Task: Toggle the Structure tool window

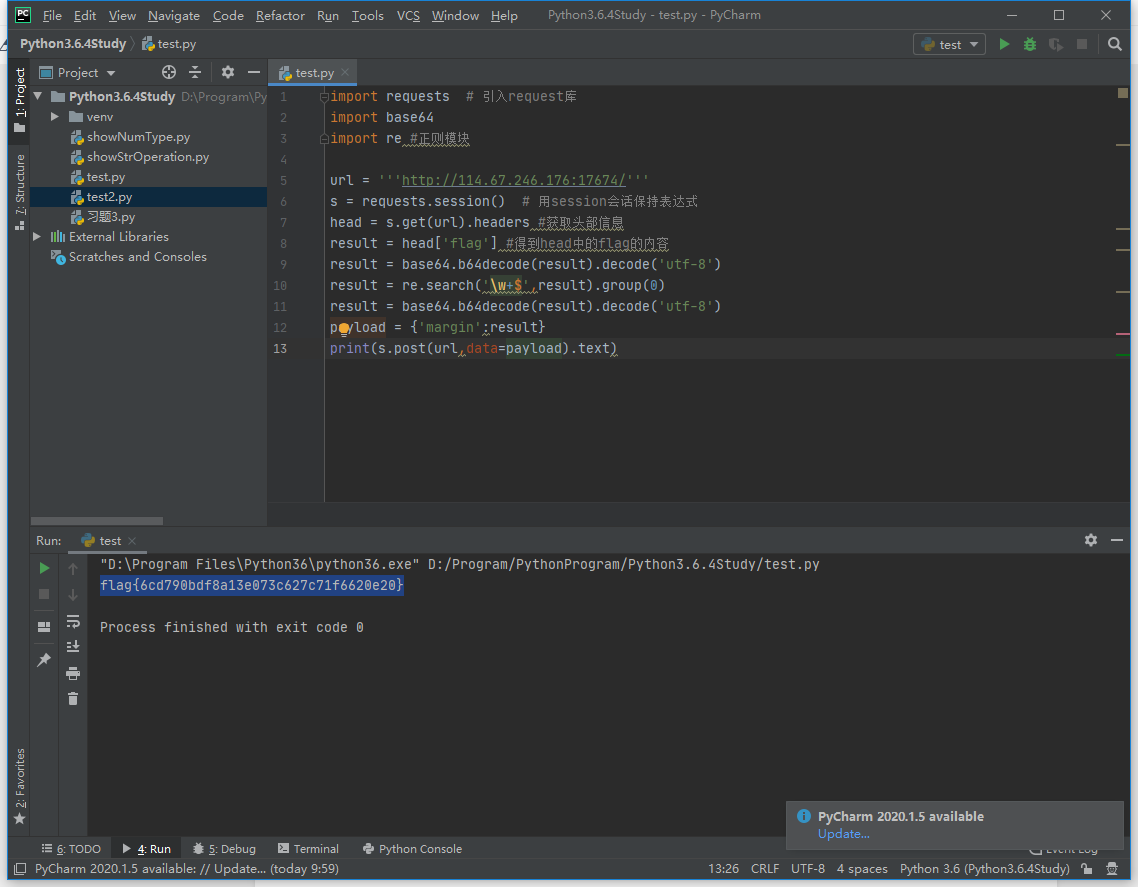Action: coord(19,190)
